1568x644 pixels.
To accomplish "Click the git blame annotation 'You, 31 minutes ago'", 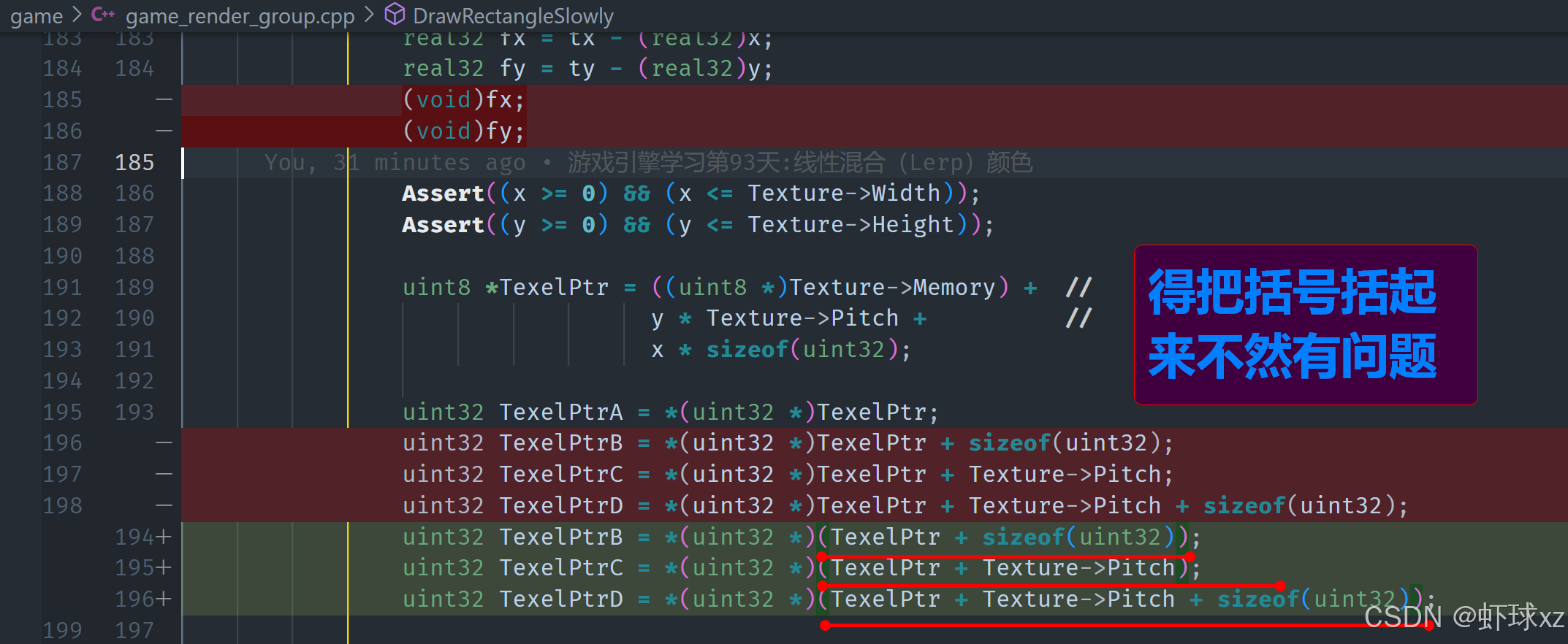I will point(395,163).
